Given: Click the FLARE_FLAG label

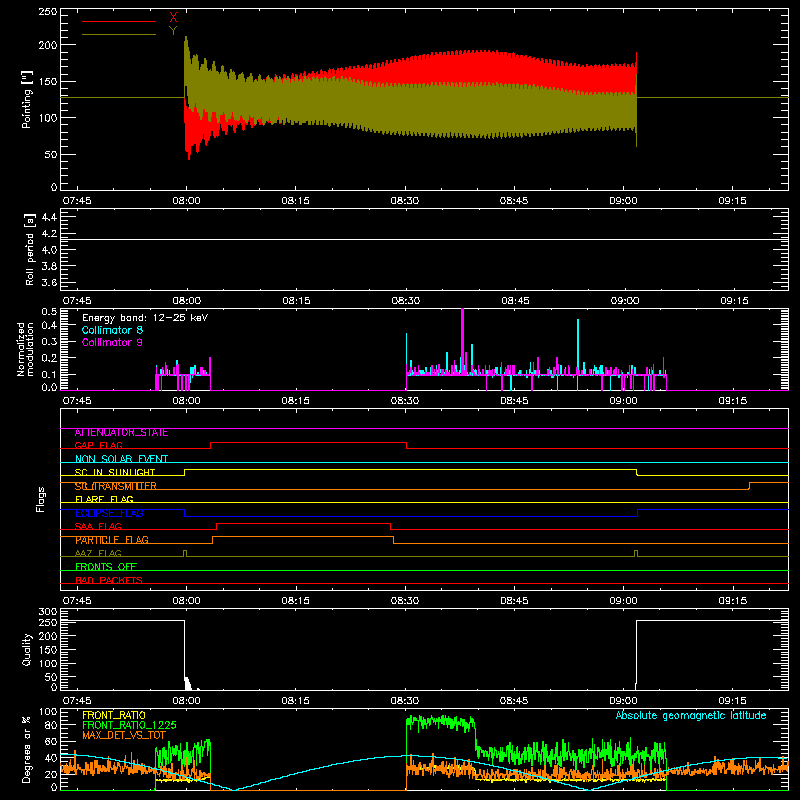Looking at the screenshot, I should click(x=104, y=499).
